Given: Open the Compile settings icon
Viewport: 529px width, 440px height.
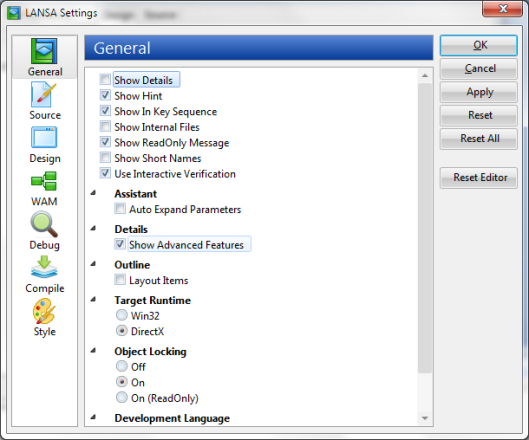Looking at the screenshot, I should (x=44, y=267).
